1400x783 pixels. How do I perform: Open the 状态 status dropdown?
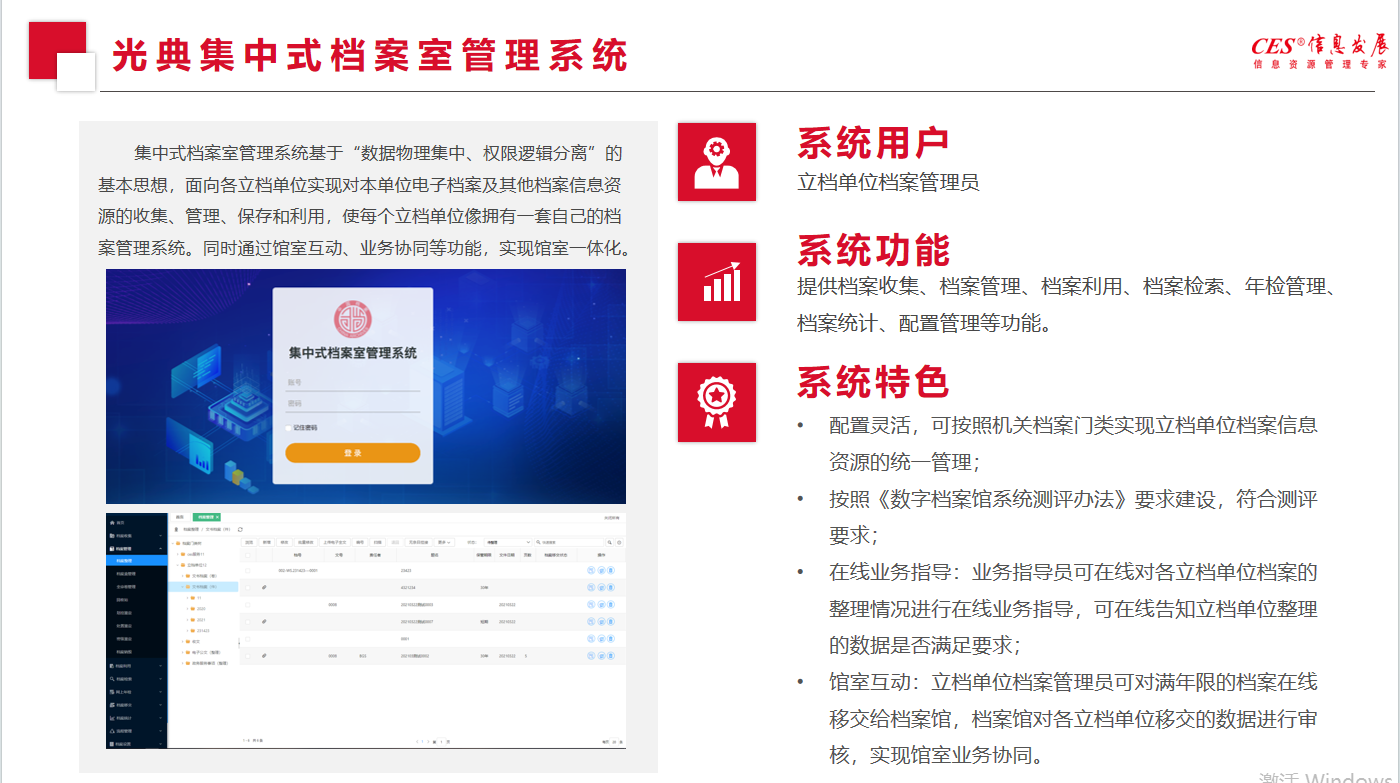[508, 542]
